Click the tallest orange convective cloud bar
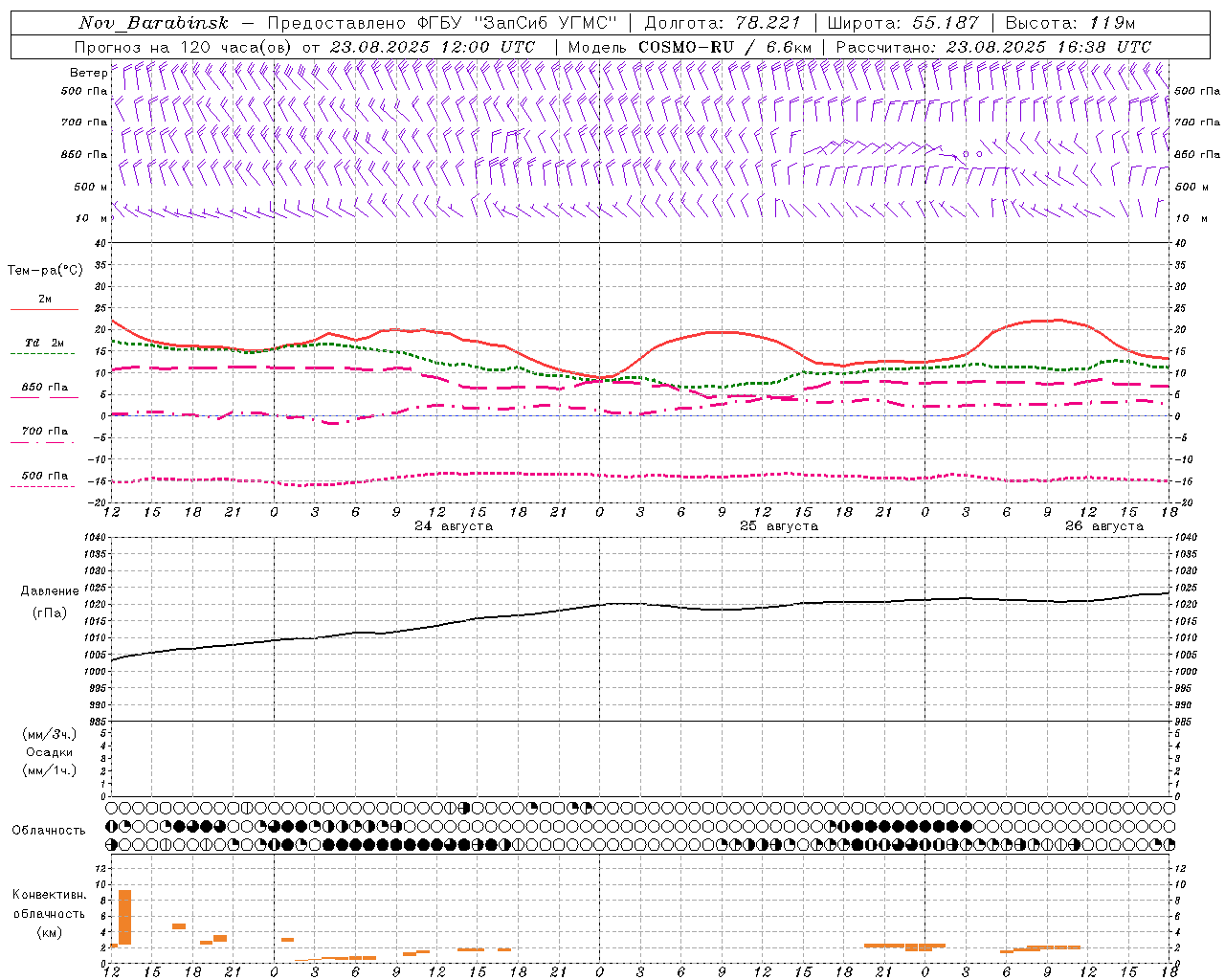The height and width of the screenshot is (980, 1225). point(124,917)
